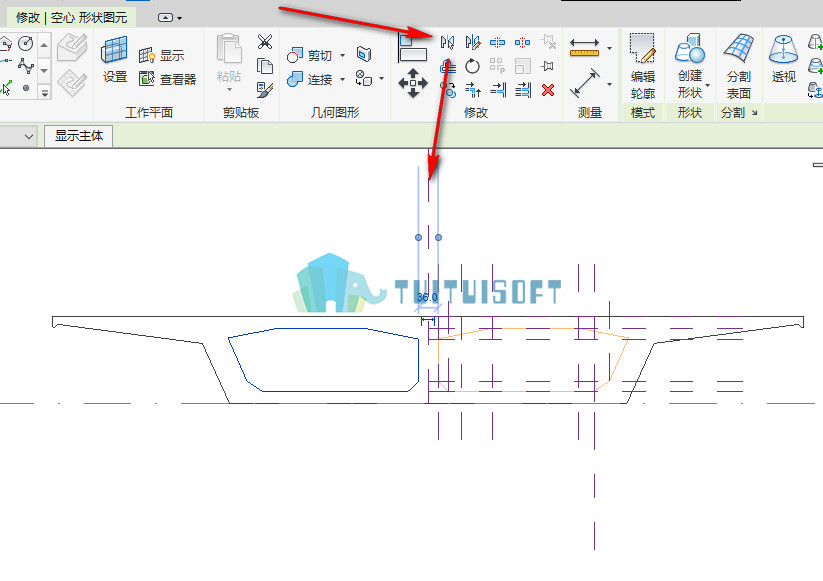Toggle Draw on Face mode
Screen dimensions: 823x581
coord(72,47)
